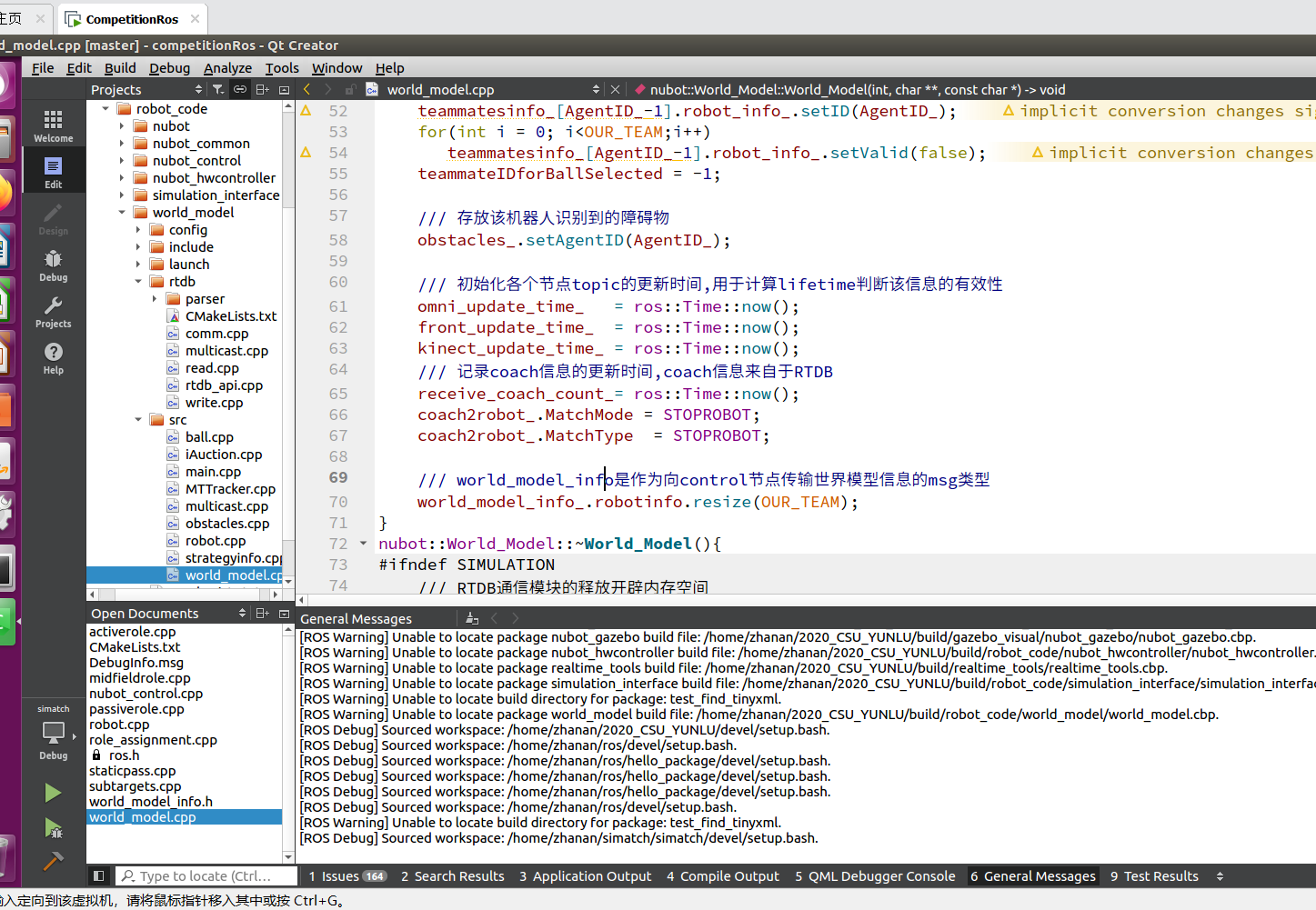Split the Projects sidebar view

(262, 89)
